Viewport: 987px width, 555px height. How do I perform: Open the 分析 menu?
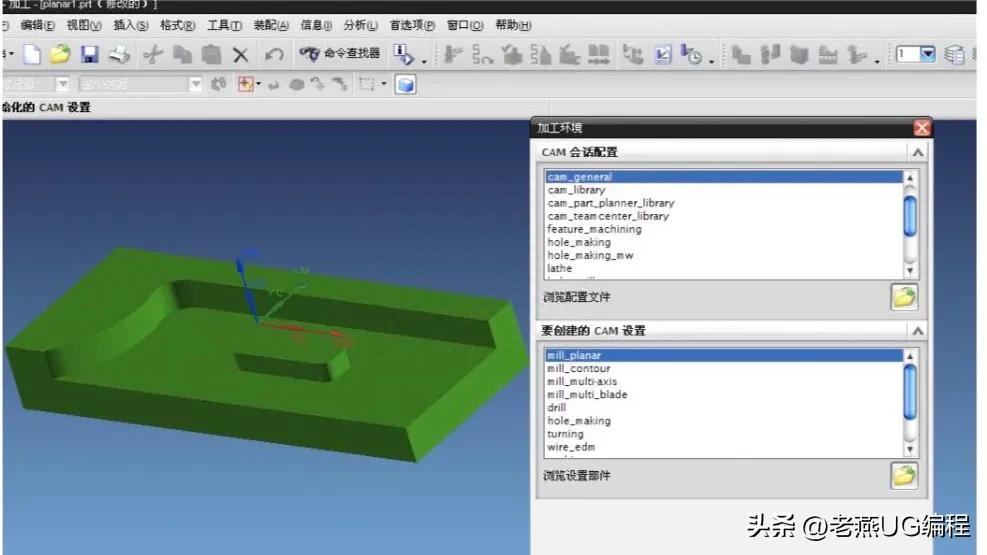click(x=360, y=25)
